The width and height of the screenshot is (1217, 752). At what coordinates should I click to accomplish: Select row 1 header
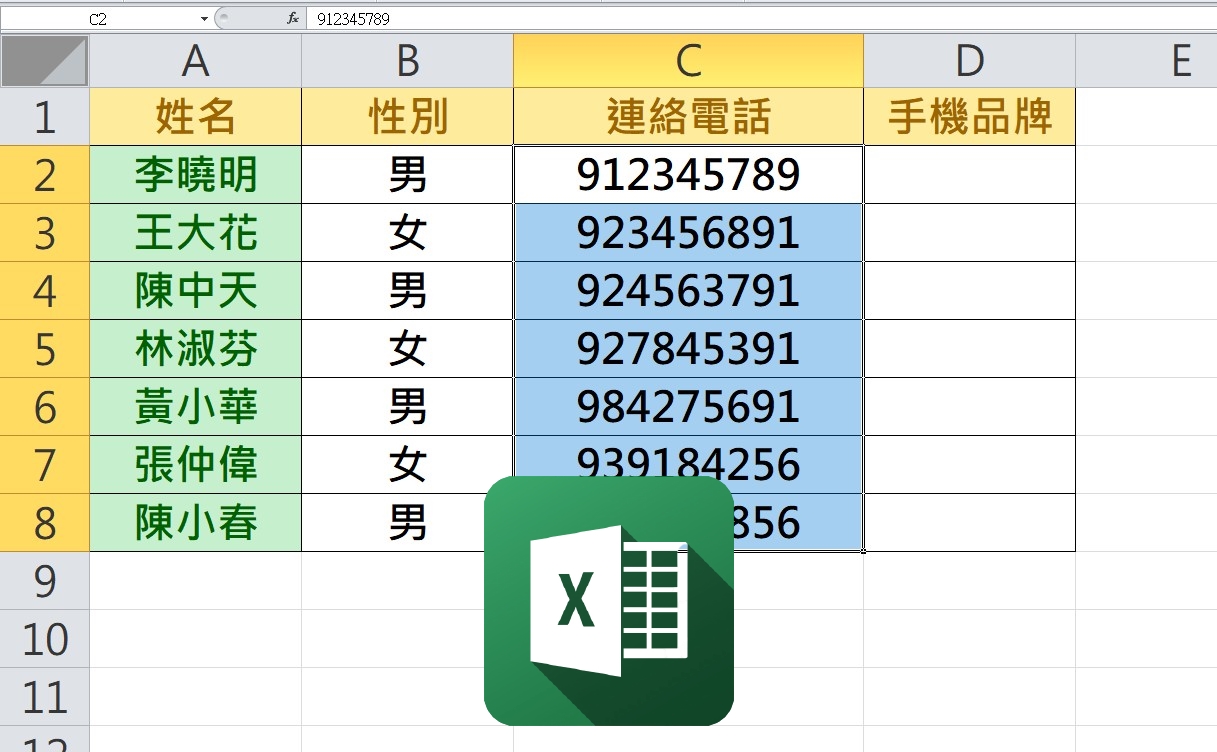click(45, 117)
